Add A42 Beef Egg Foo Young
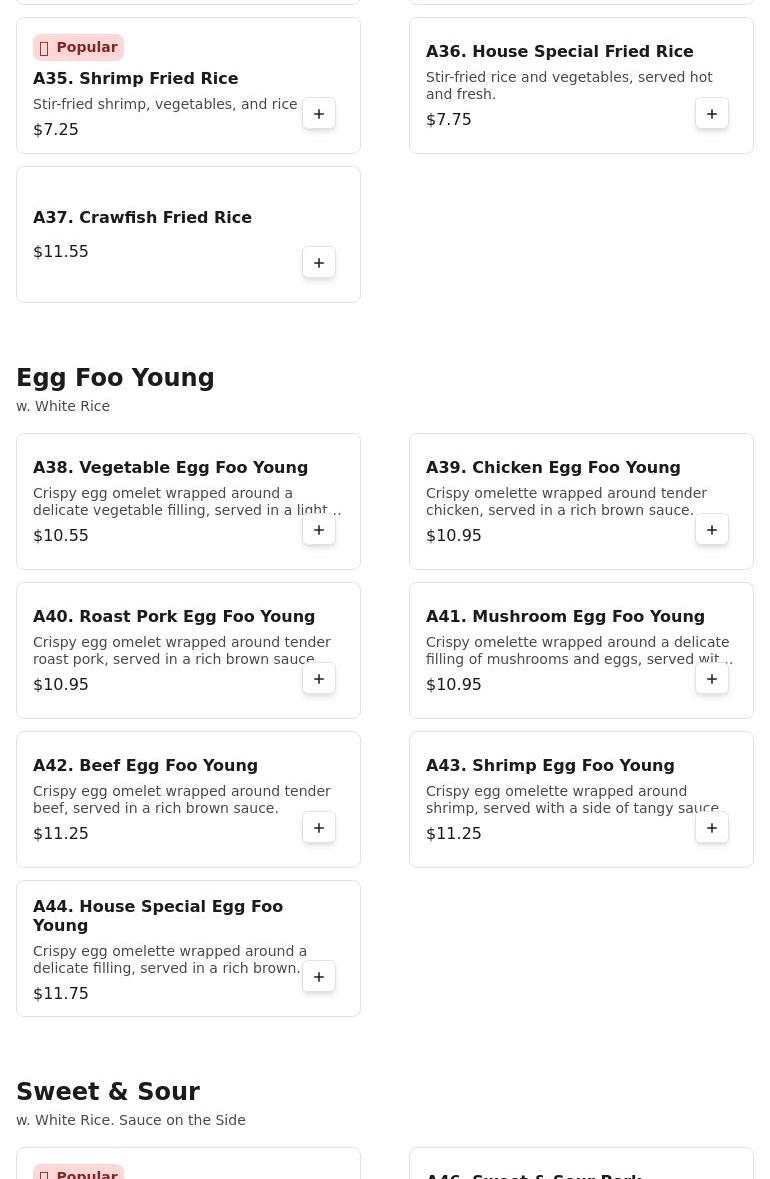Image resolution: width=770 pixels, height=1179 pixels. (x=319, y=827)
